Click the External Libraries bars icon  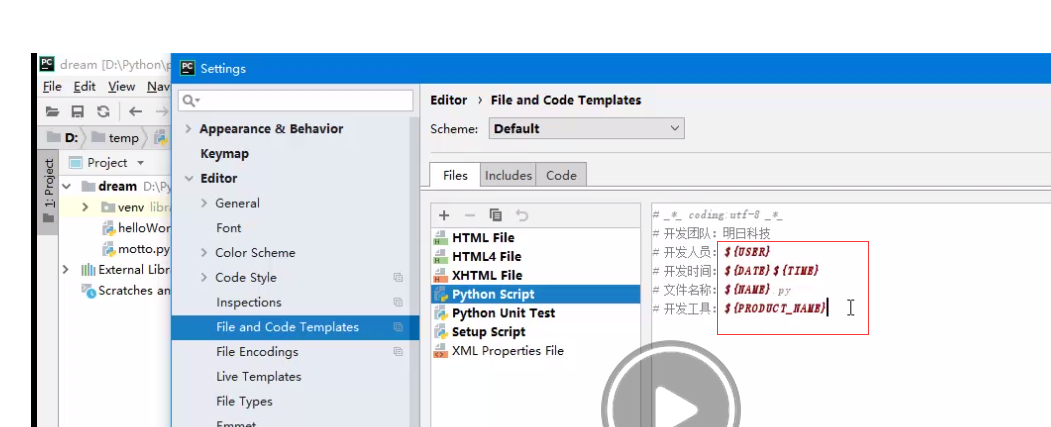coord(88,270)
